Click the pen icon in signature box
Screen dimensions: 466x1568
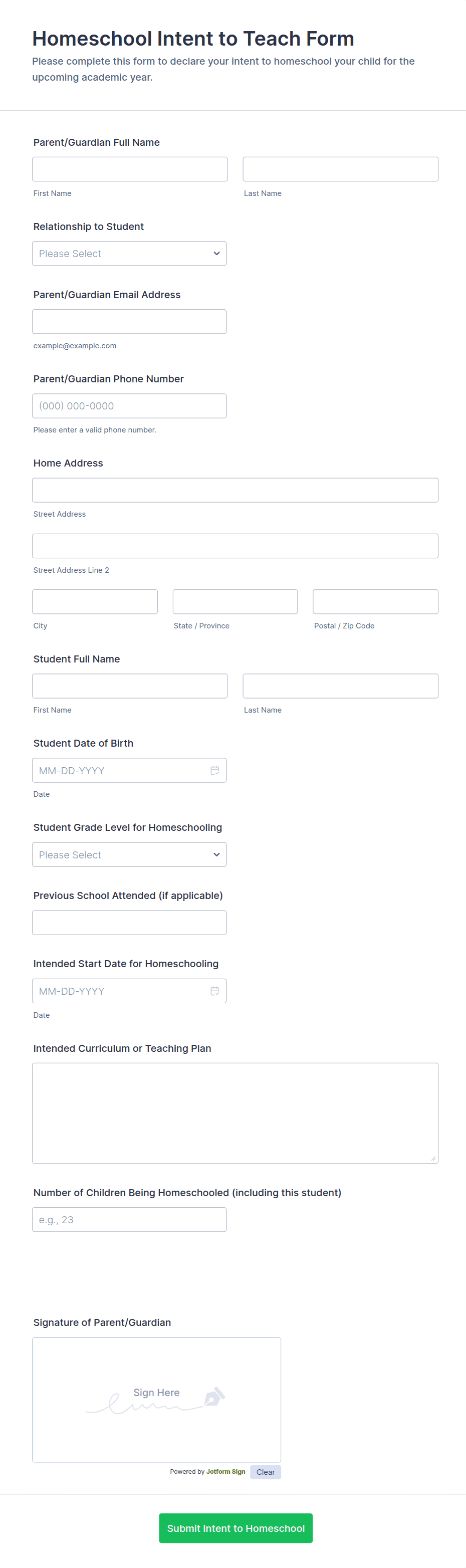[x=213, y=1396]
